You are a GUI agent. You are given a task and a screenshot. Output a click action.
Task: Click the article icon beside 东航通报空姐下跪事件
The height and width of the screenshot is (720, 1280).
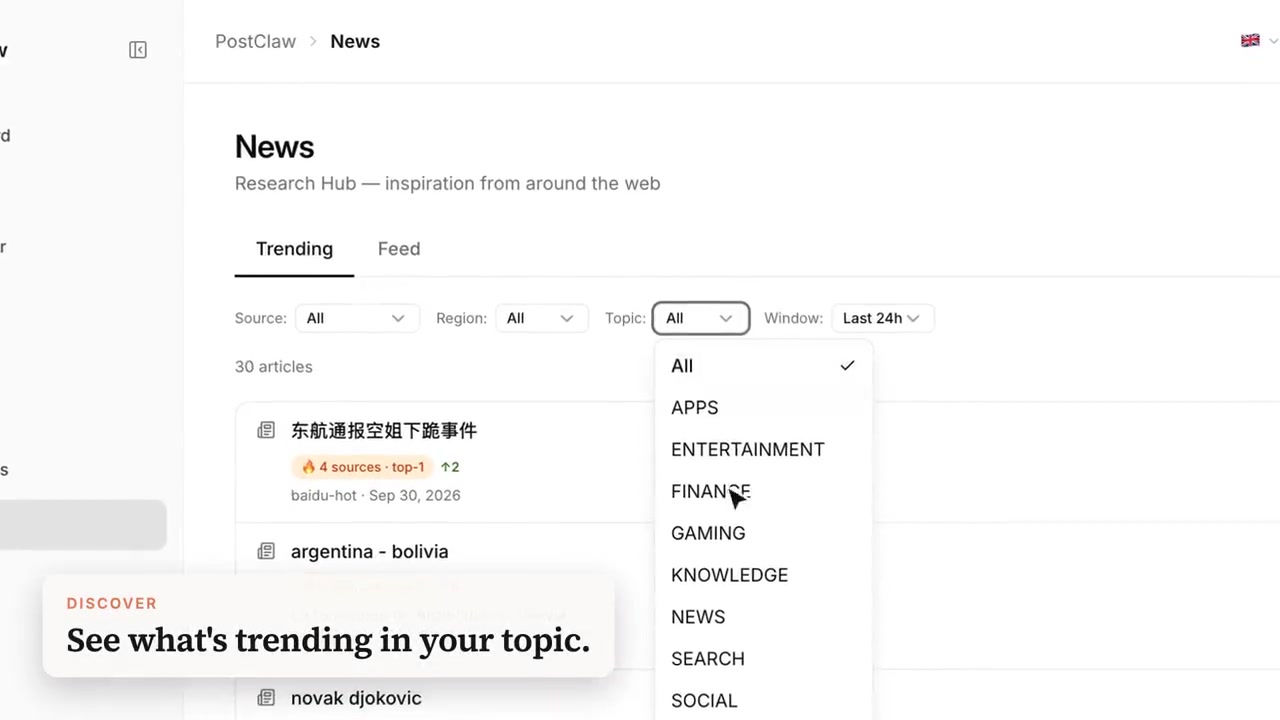coord(266,430)
